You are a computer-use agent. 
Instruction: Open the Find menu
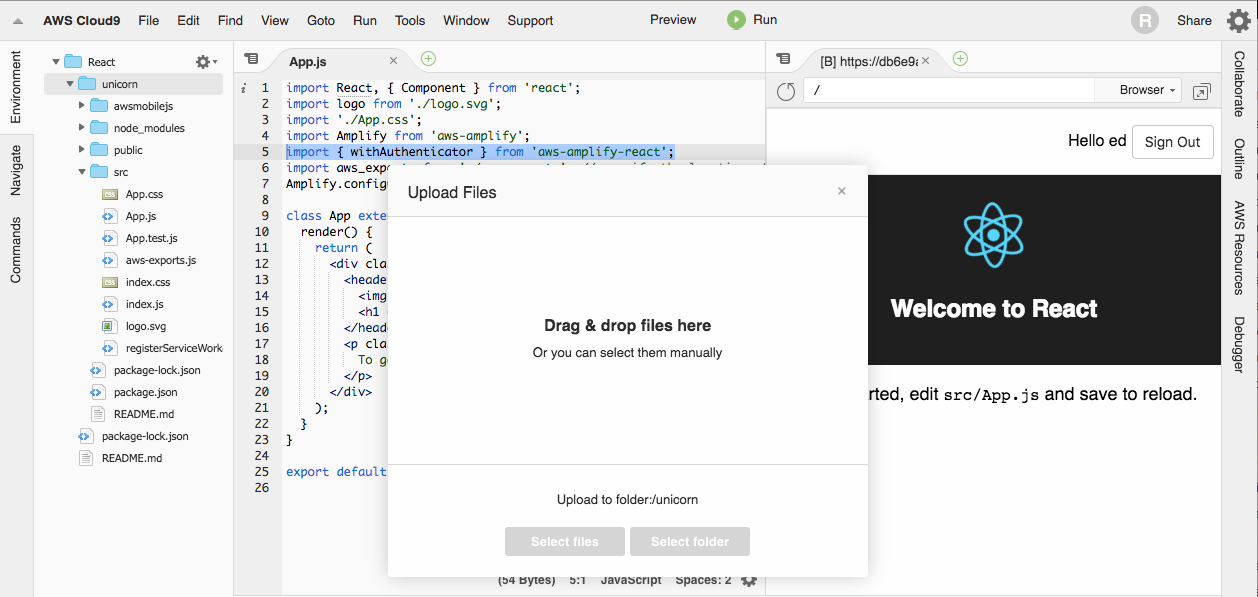pos(230,20)
